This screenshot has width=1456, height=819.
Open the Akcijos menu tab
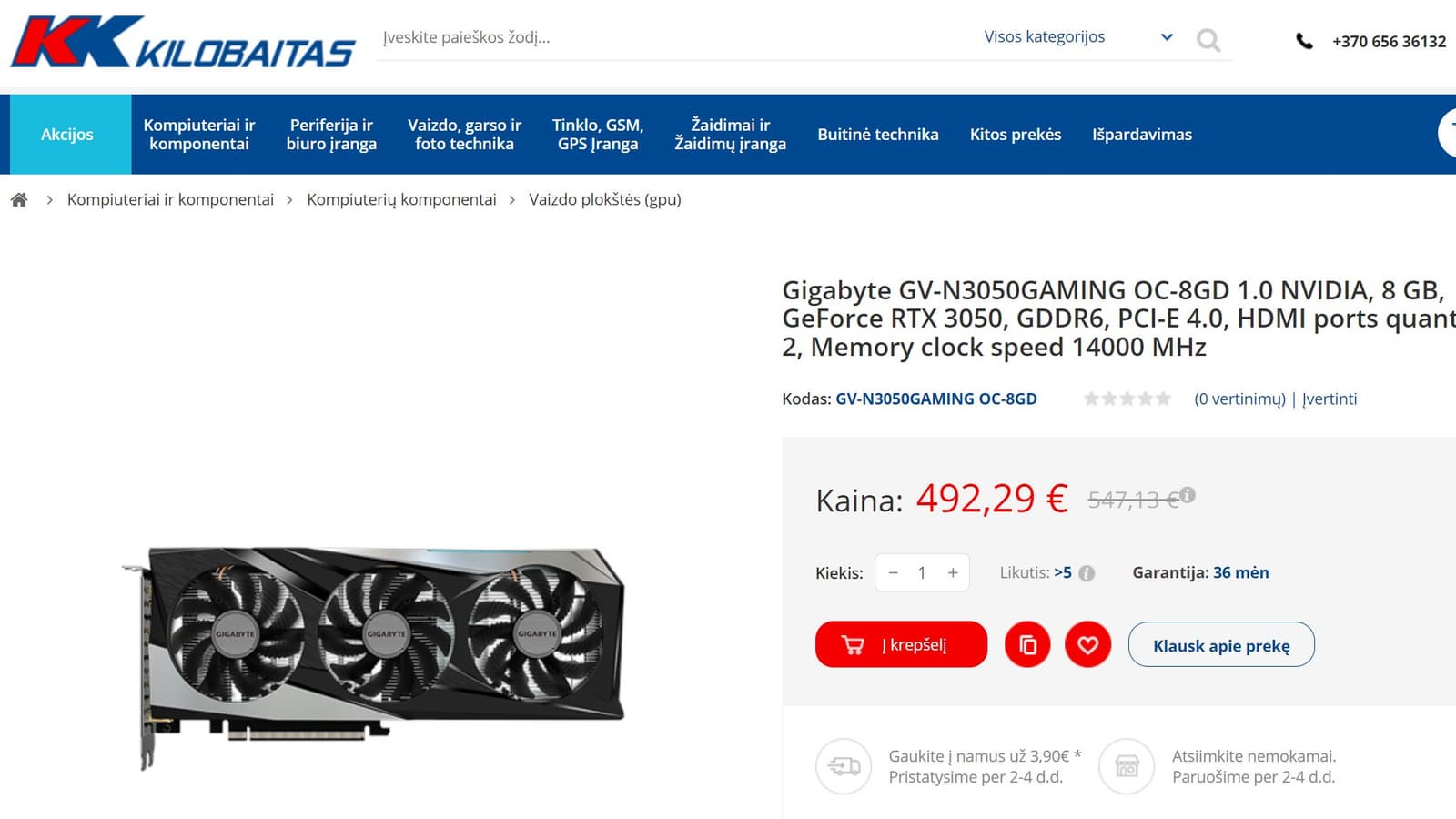tap(67, 134)
